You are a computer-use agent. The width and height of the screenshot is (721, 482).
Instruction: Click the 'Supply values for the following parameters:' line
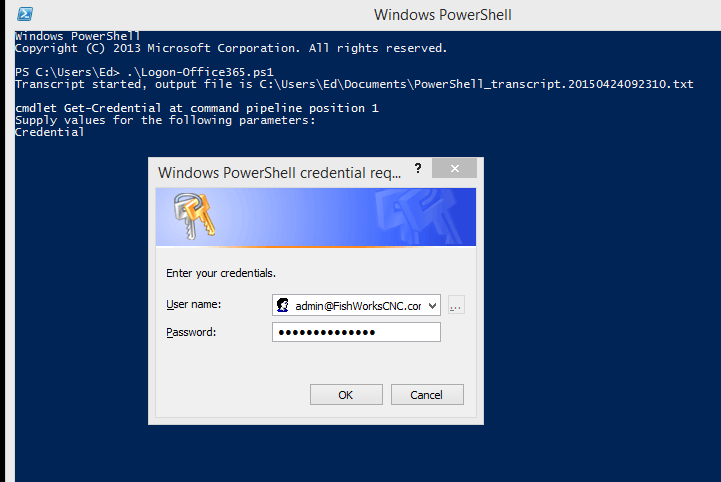[x=166, y=120]
